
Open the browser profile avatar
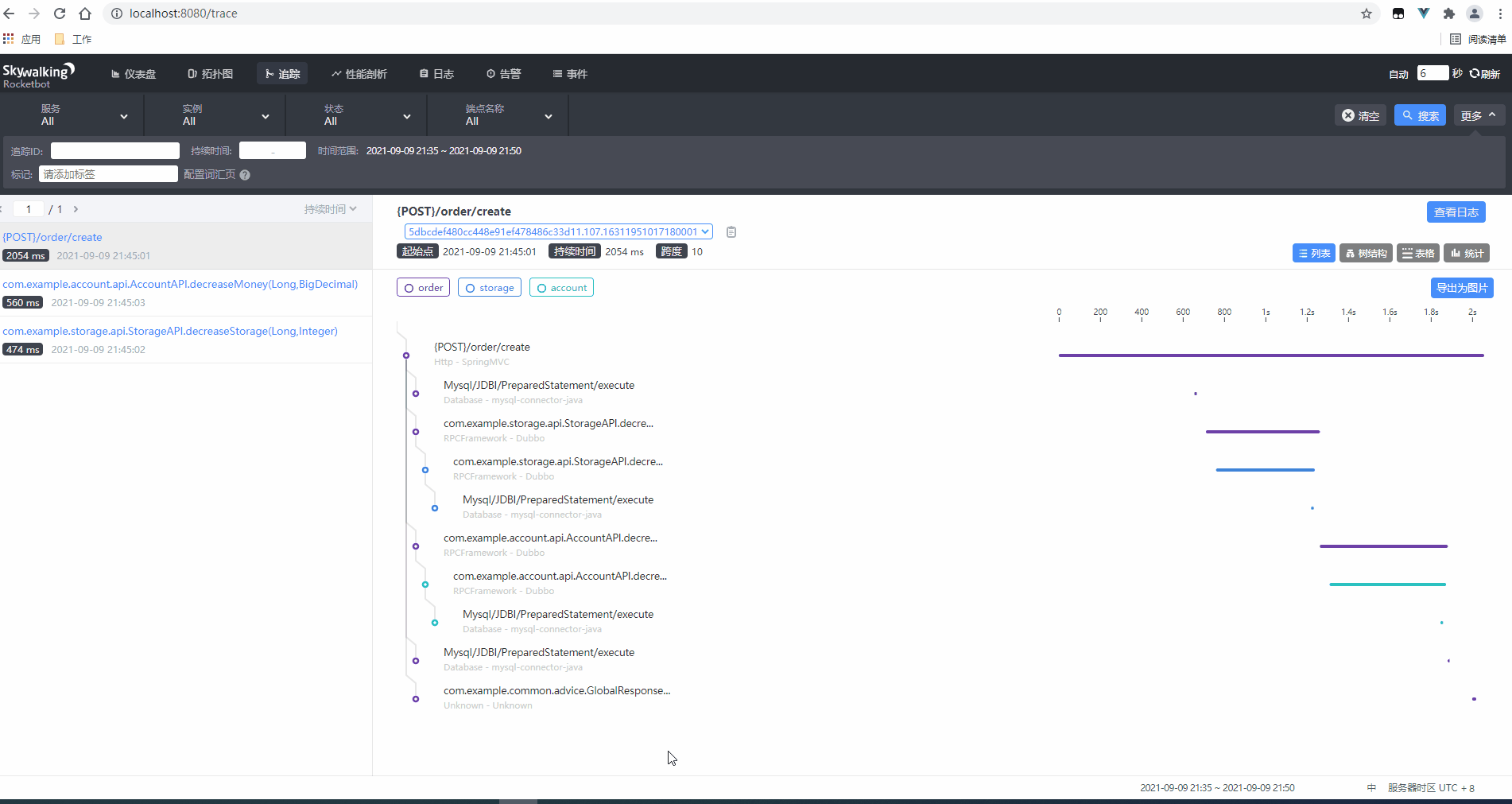[x=1475, y=14]
